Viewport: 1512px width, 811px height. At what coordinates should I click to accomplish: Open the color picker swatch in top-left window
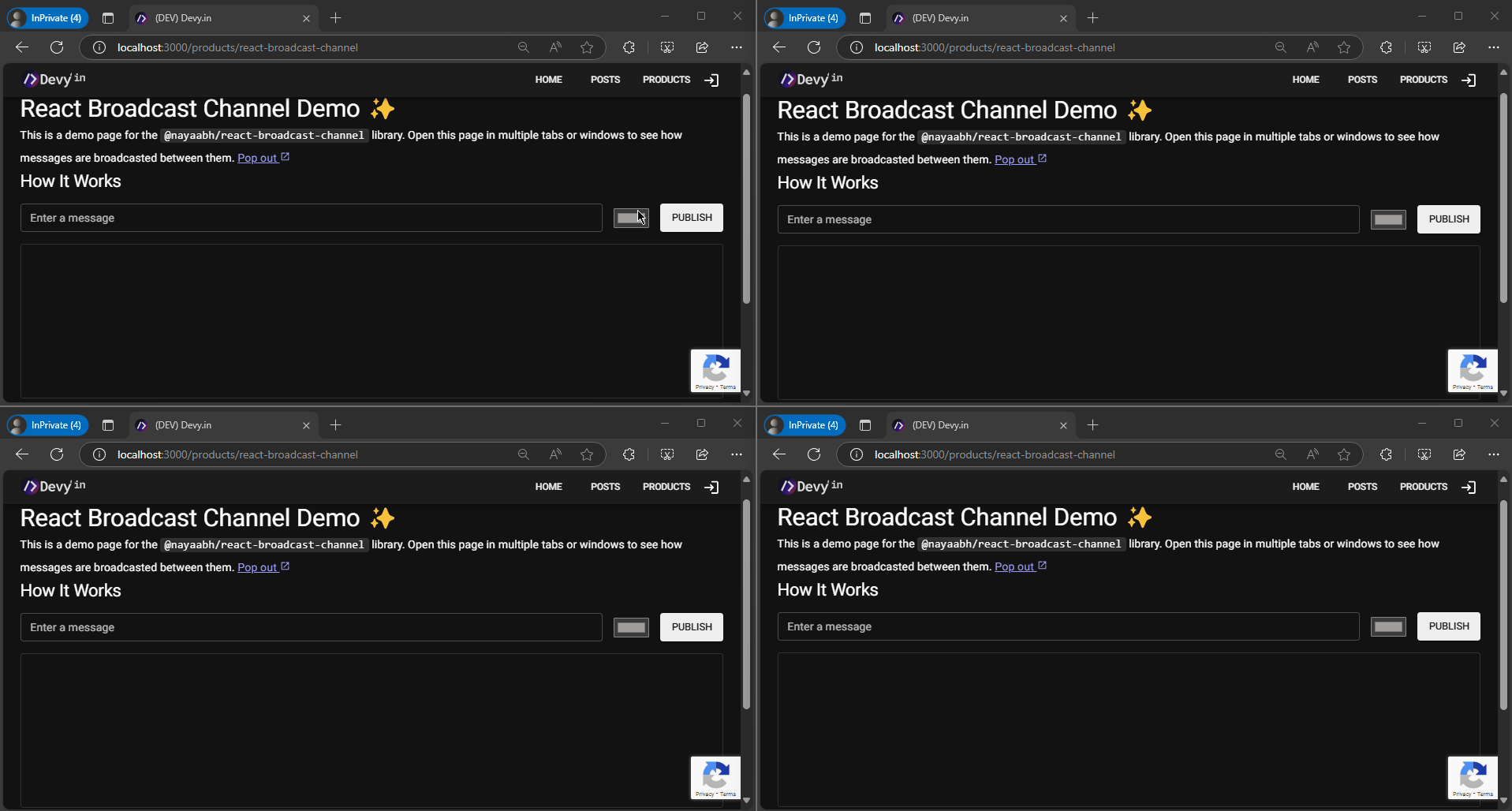[x=631, y=218]
